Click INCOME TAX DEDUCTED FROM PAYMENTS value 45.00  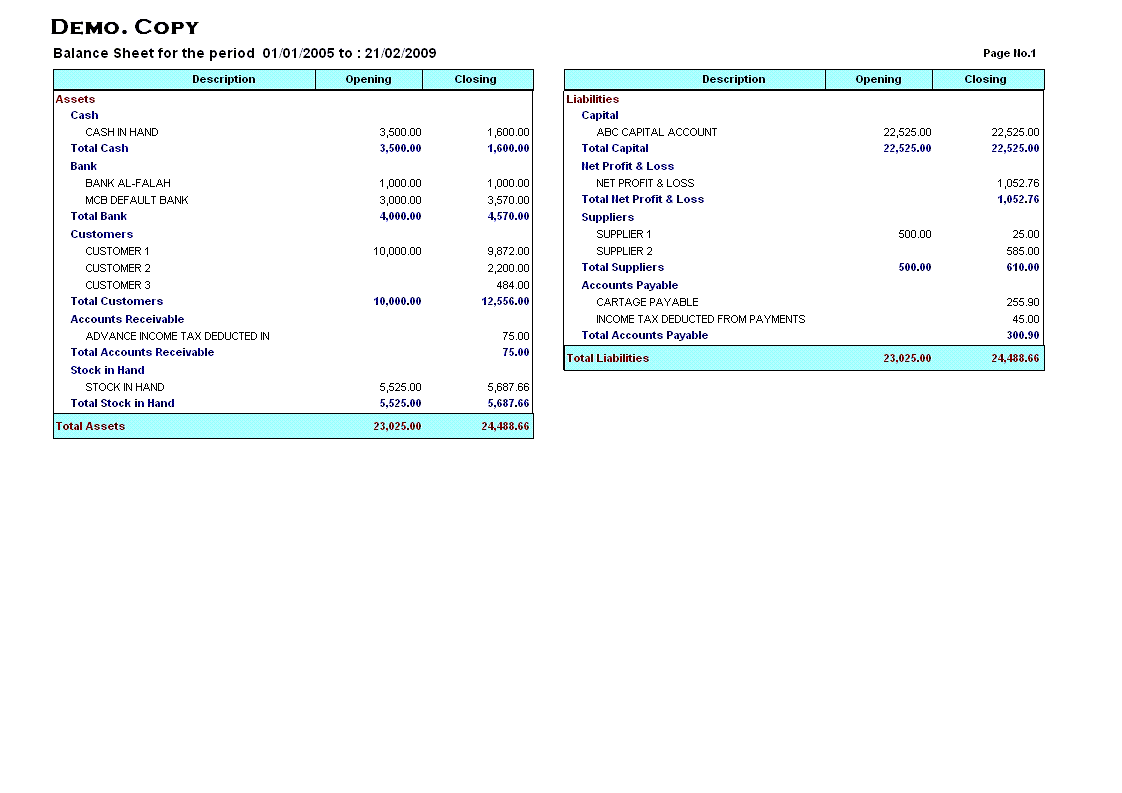1025,319
